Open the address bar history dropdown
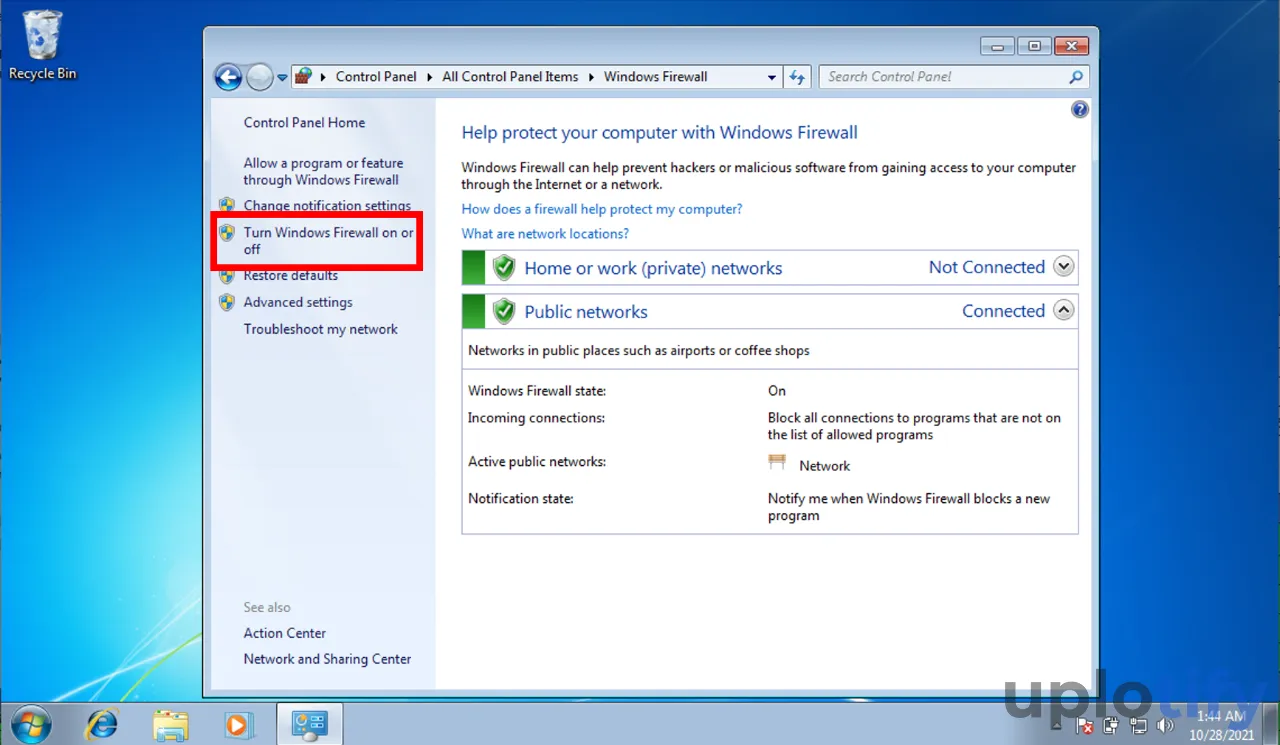The width and height of the screenshot is (1280, 745). click(x=772, y=77)
